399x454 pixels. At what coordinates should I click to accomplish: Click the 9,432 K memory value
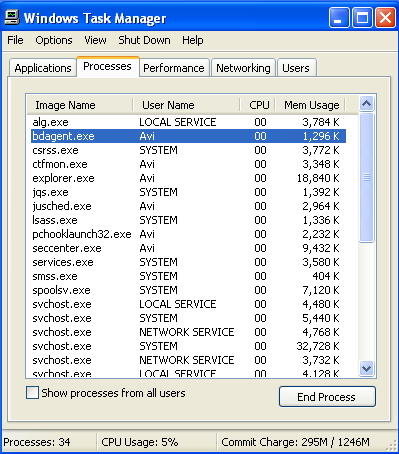click(321, 248)
